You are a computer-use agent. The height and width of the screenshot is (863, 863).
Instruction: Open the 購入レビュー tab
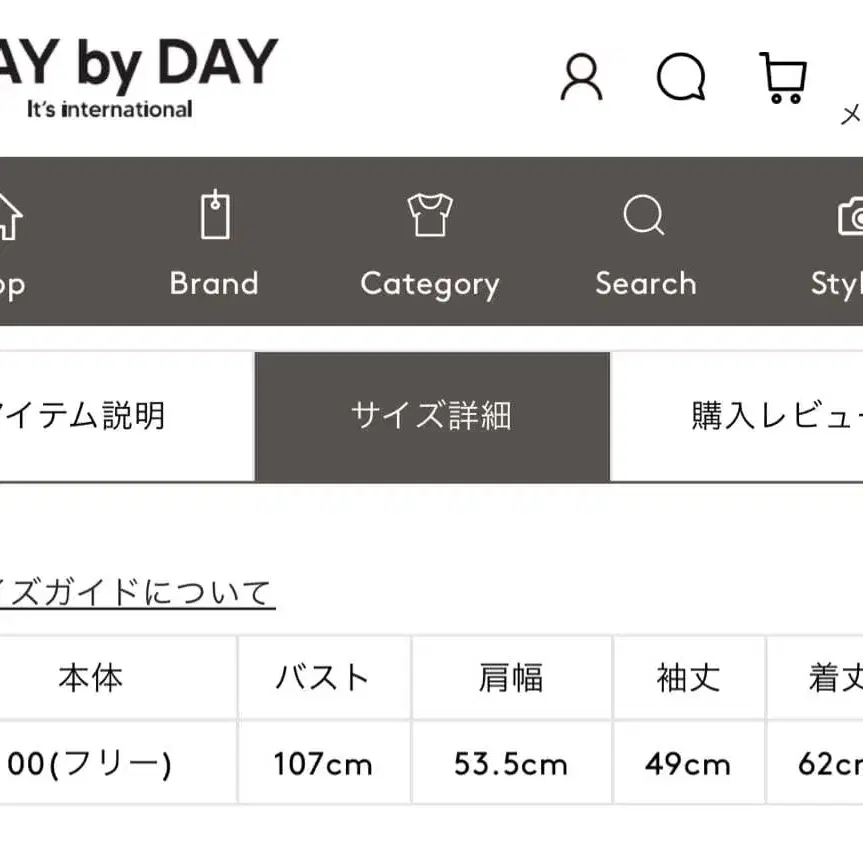coord(770,415)
